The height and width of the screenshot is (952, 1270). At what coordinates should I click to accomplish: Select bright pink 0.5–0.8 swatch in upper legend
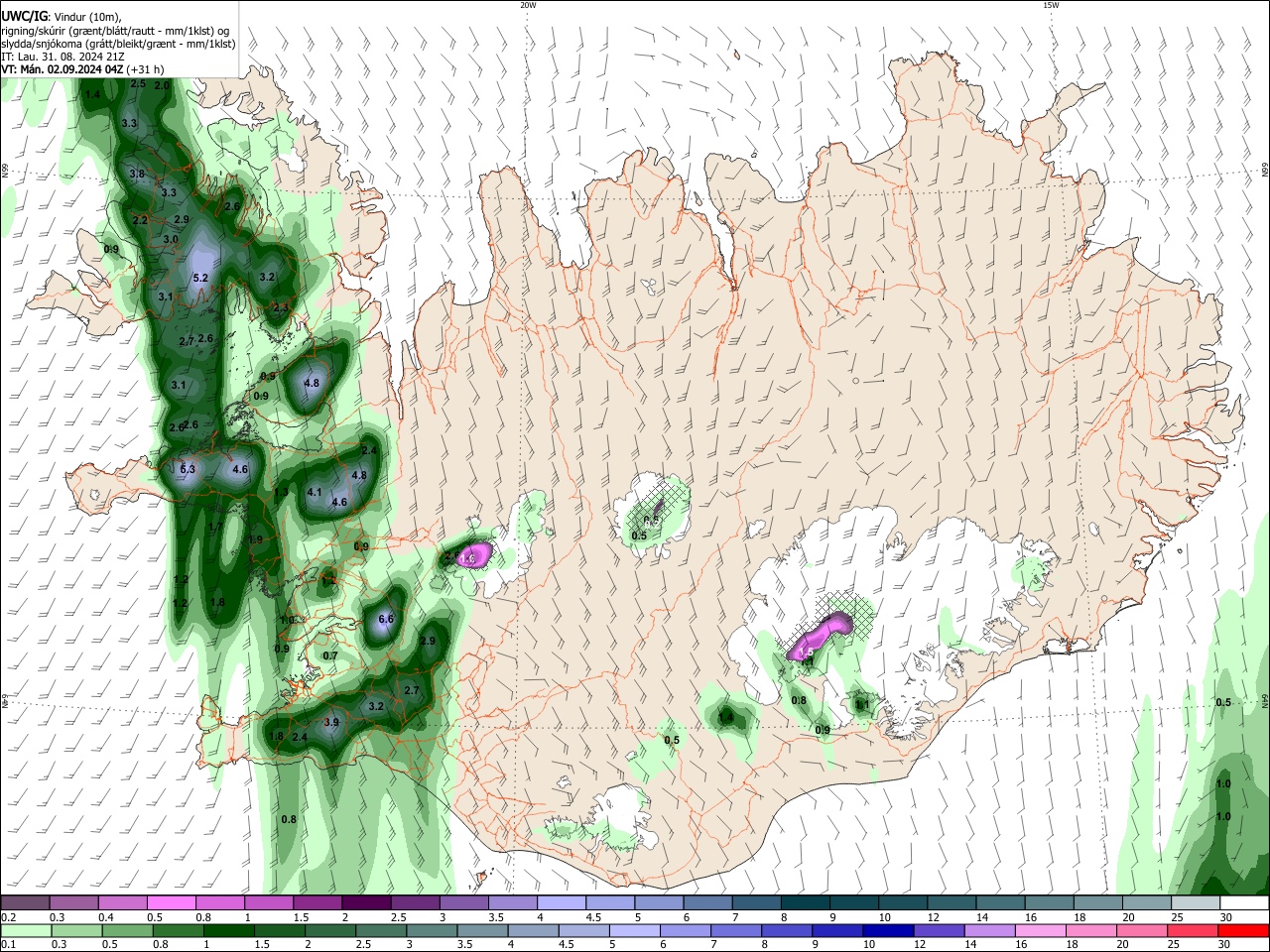coord(171,902)
